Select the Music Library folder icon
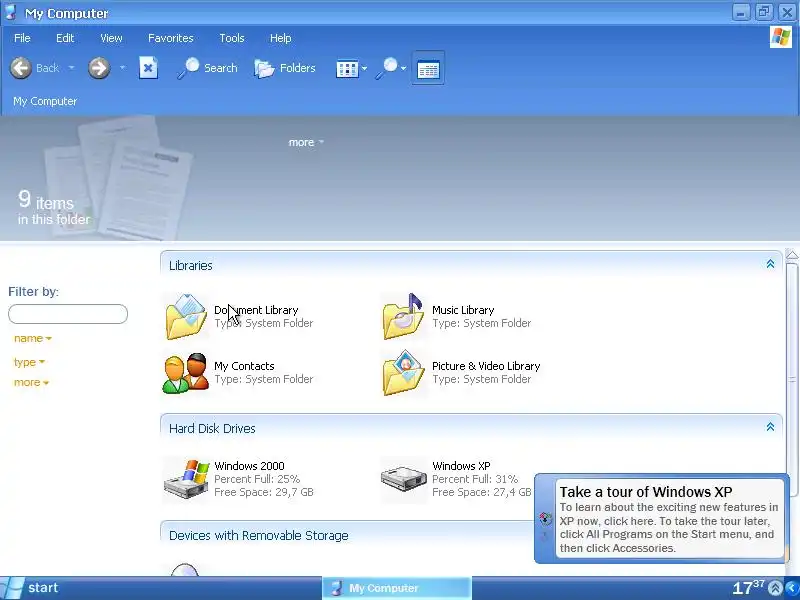Image resolution: width=800 pixels, height=600 pixels. tap(403, 316)
